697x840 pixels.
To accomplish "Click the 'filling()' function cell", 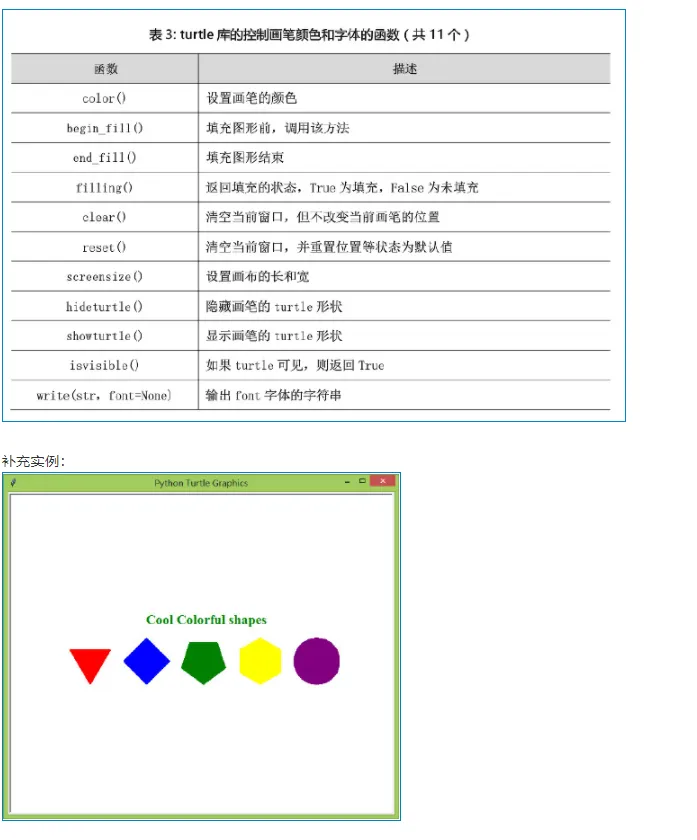I will (104, 188).
